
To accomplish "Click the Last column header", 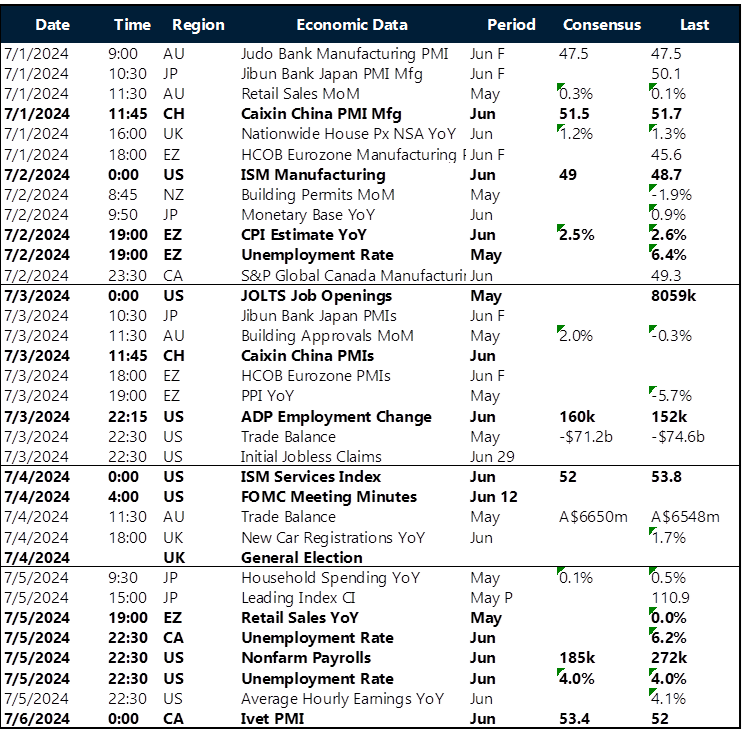I will 694,25.
